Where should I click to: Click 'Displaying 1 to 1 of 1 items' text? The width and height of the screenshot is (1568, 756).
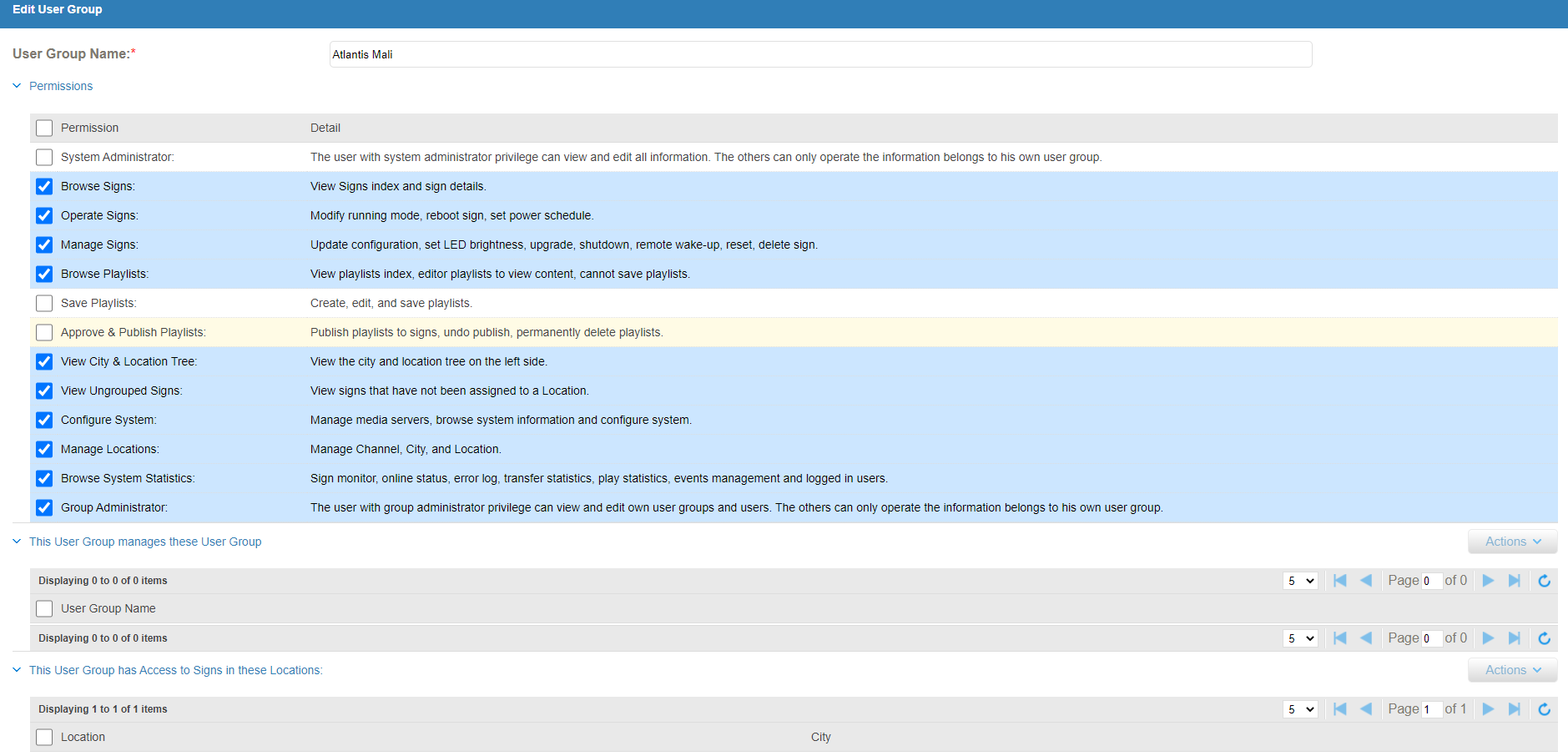tap(103, 709)
